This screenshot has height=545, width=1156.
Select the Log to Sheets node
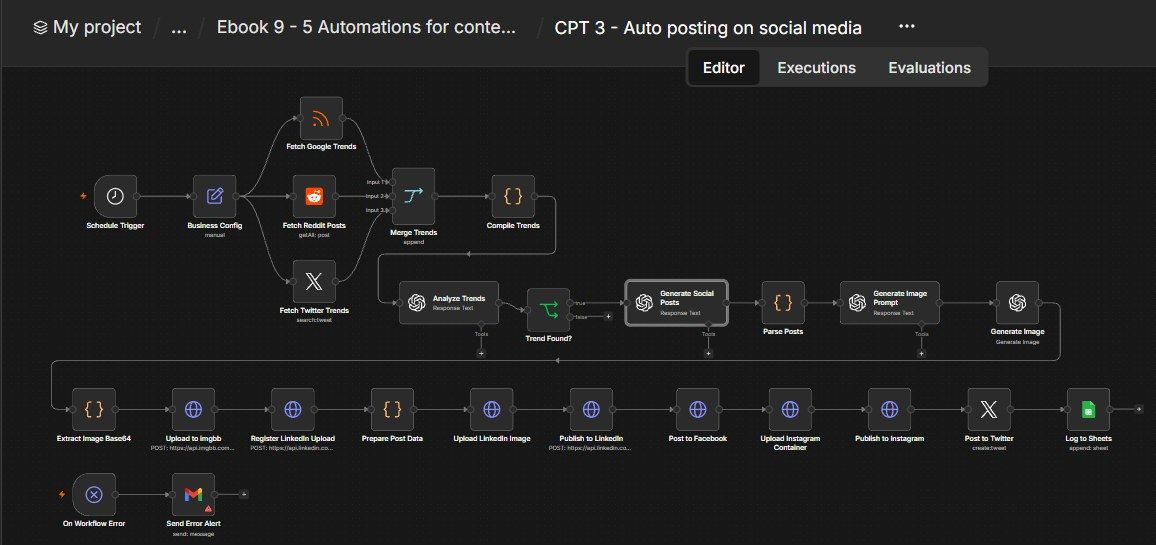pyautogui.click(x=1088, y=409)
